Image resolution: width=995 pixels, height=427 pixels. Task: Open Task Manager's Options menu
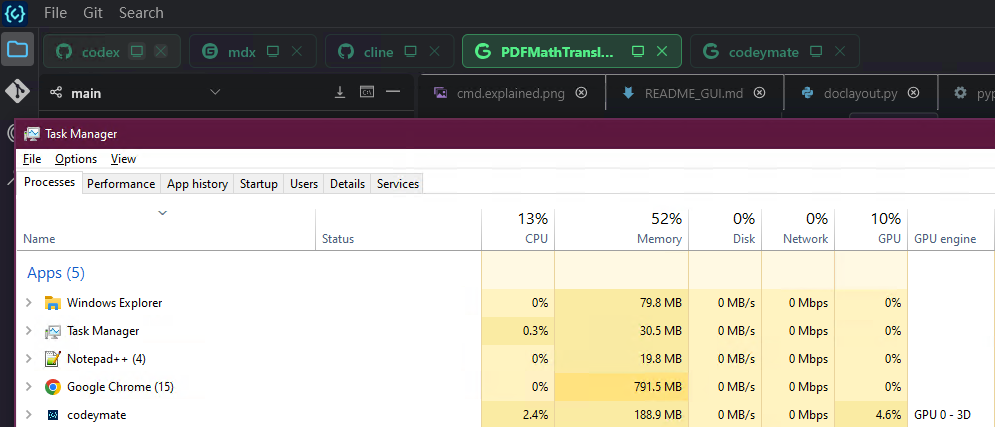[76, 159]
